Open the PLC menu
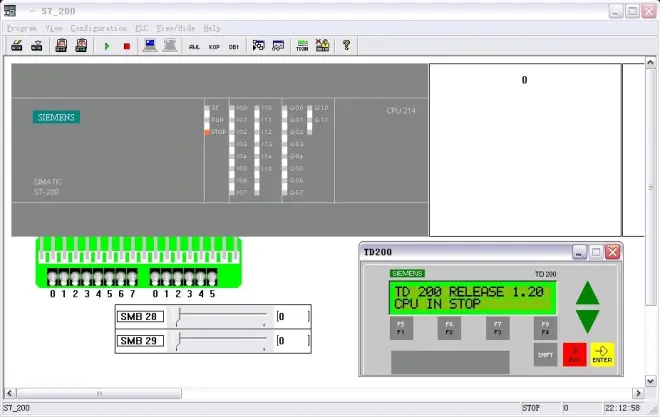660x417 pixels. [x=141, y=28]
